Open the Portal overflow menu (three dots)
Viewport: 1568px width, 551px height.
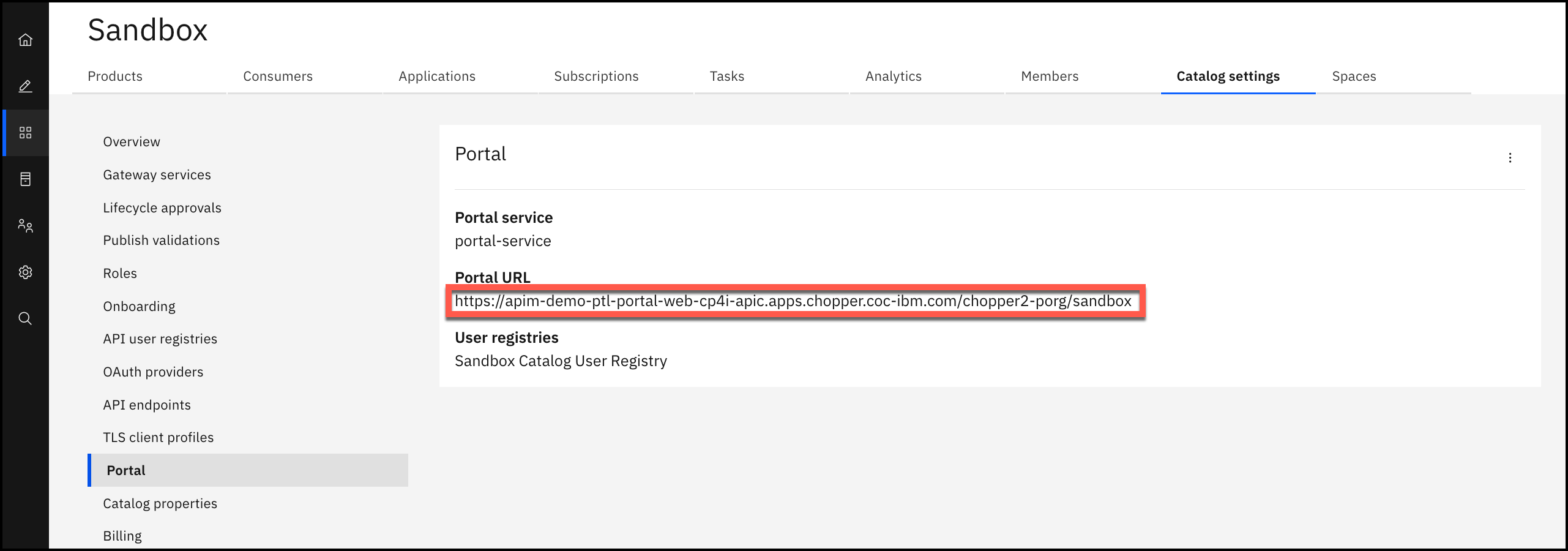click(1510, 158)
